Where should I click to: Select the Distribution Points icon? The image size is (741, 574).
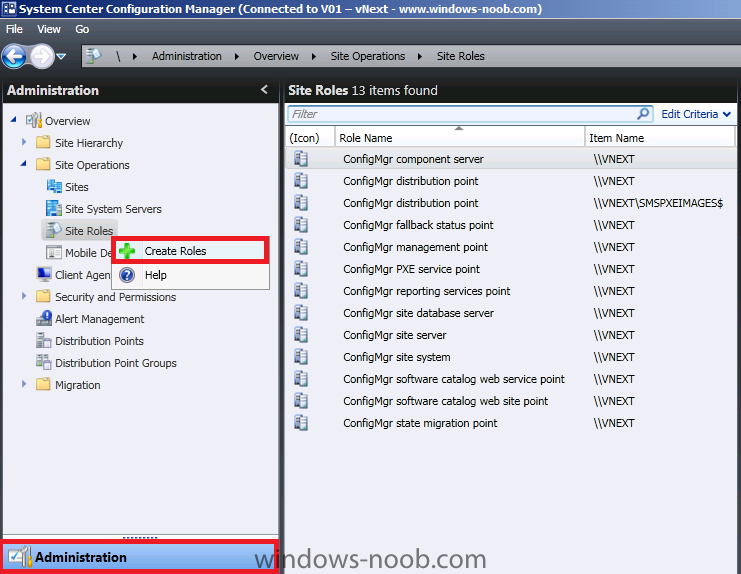44,340
